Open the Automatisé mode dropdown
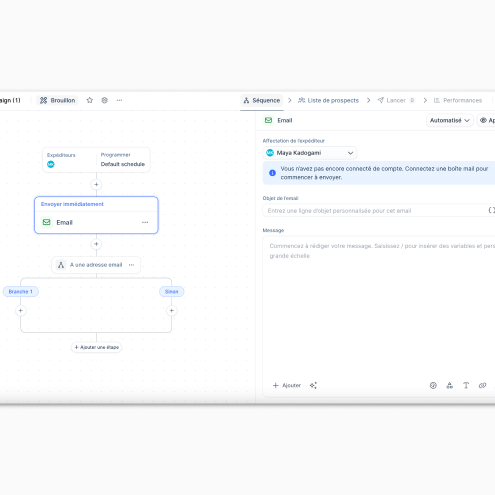The width and height of the screenshot is (495, 495). click(x=450, y=120)
